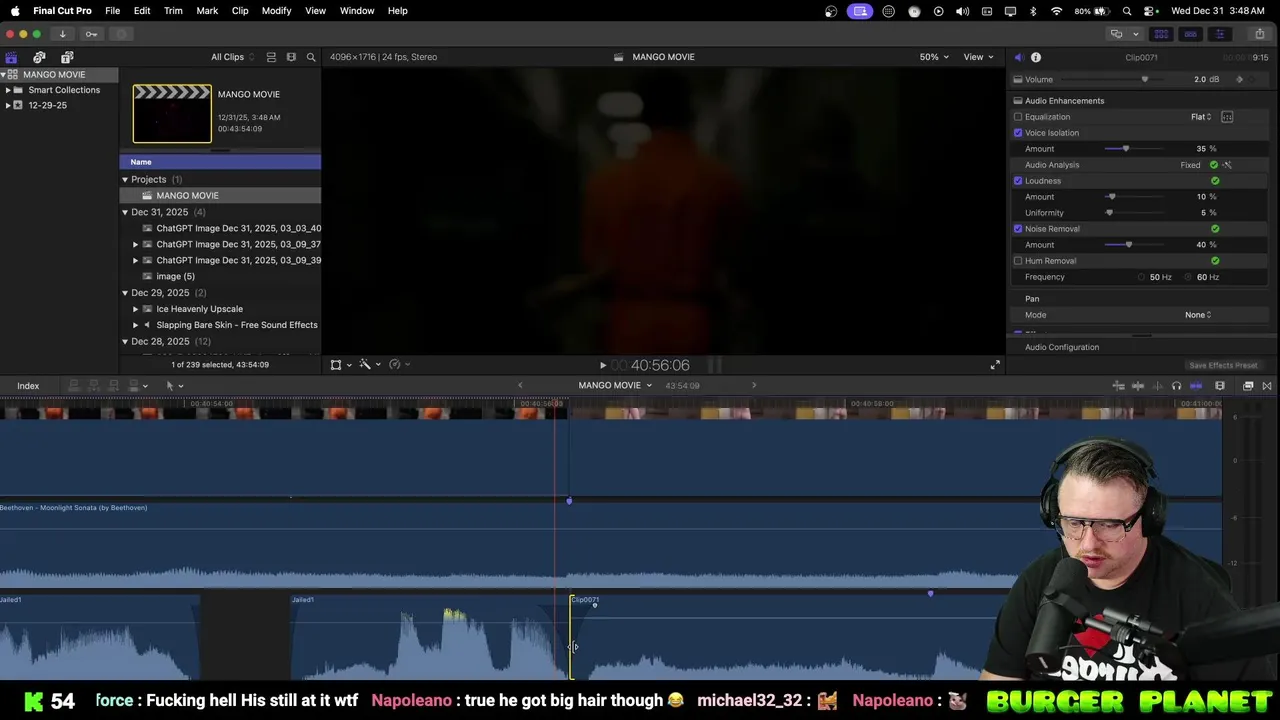This screenshot has width=1280, height=720.
Task: Open the Trim menu
Action: pyautogui.click(x=173, y=11)
